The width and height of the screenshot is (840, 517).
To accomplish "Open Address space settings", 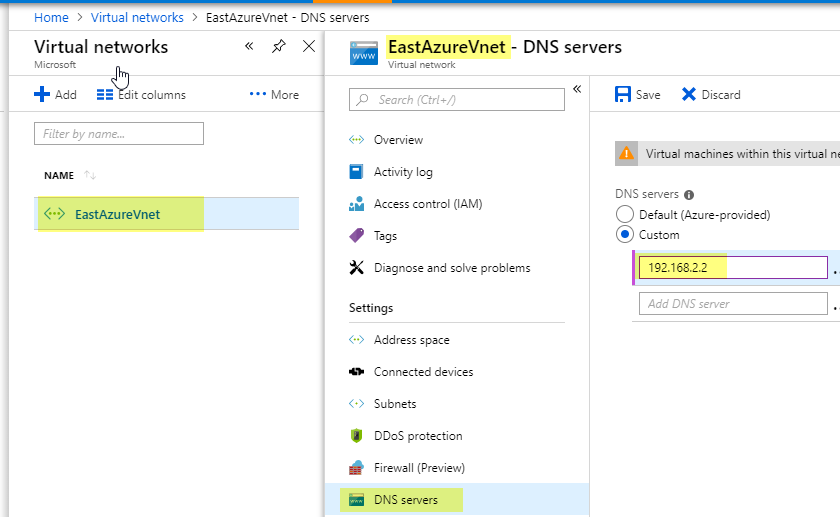I will (411, 340).
